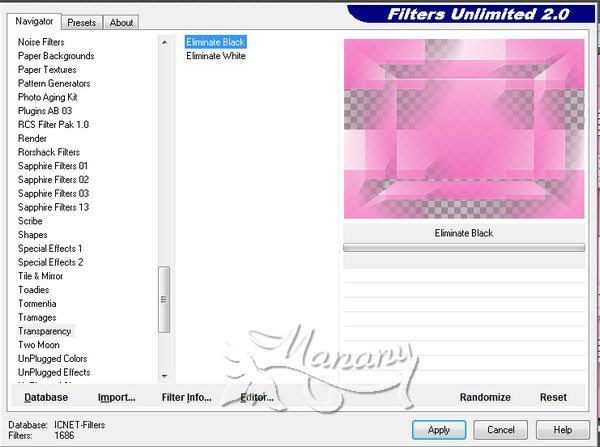
Task: Choose the Scribe category
Action: click(30, 221)
